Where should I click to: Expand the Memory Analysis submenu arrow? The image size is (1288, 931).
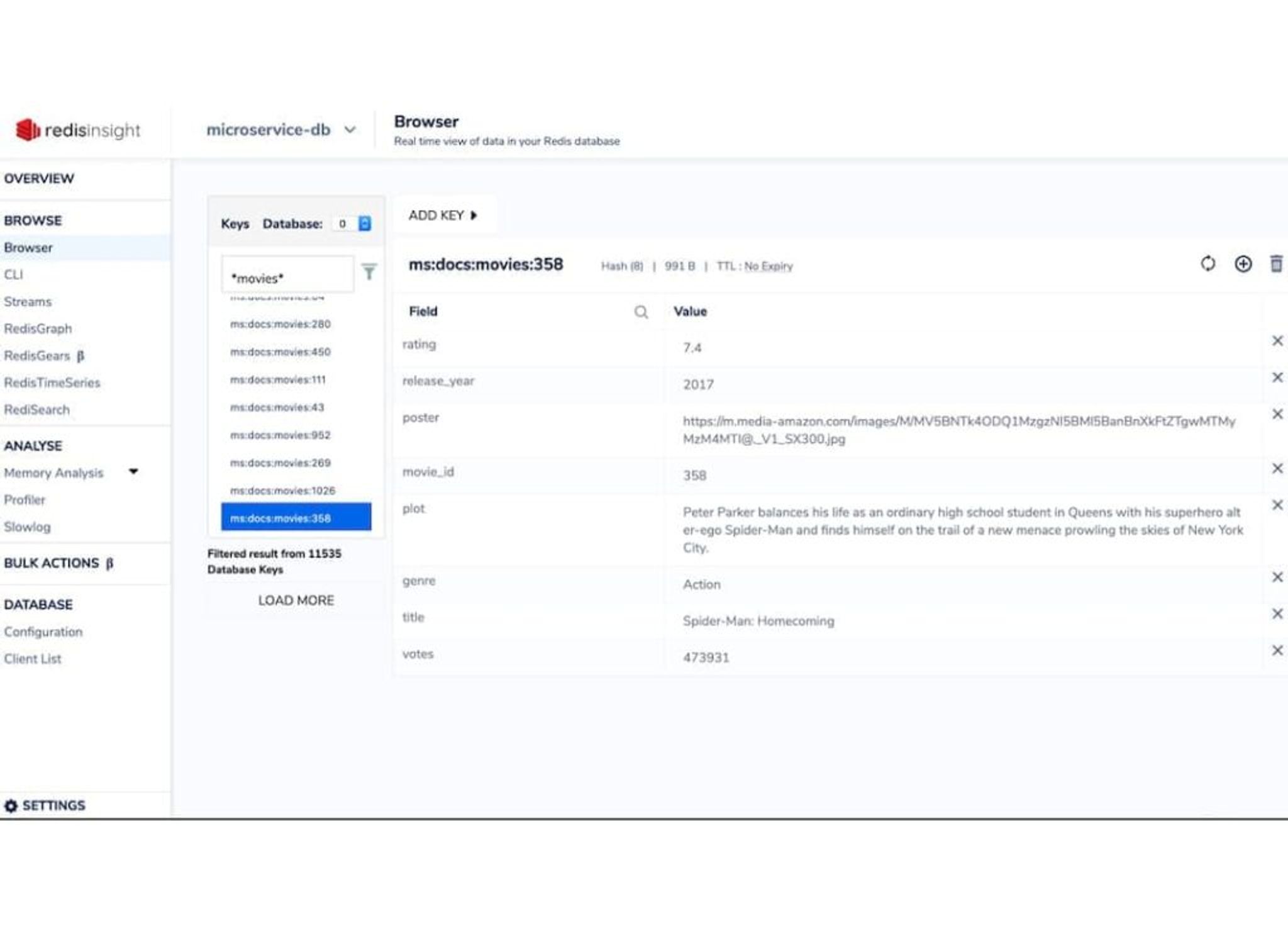pyautogui.click(x=133, y=471)
